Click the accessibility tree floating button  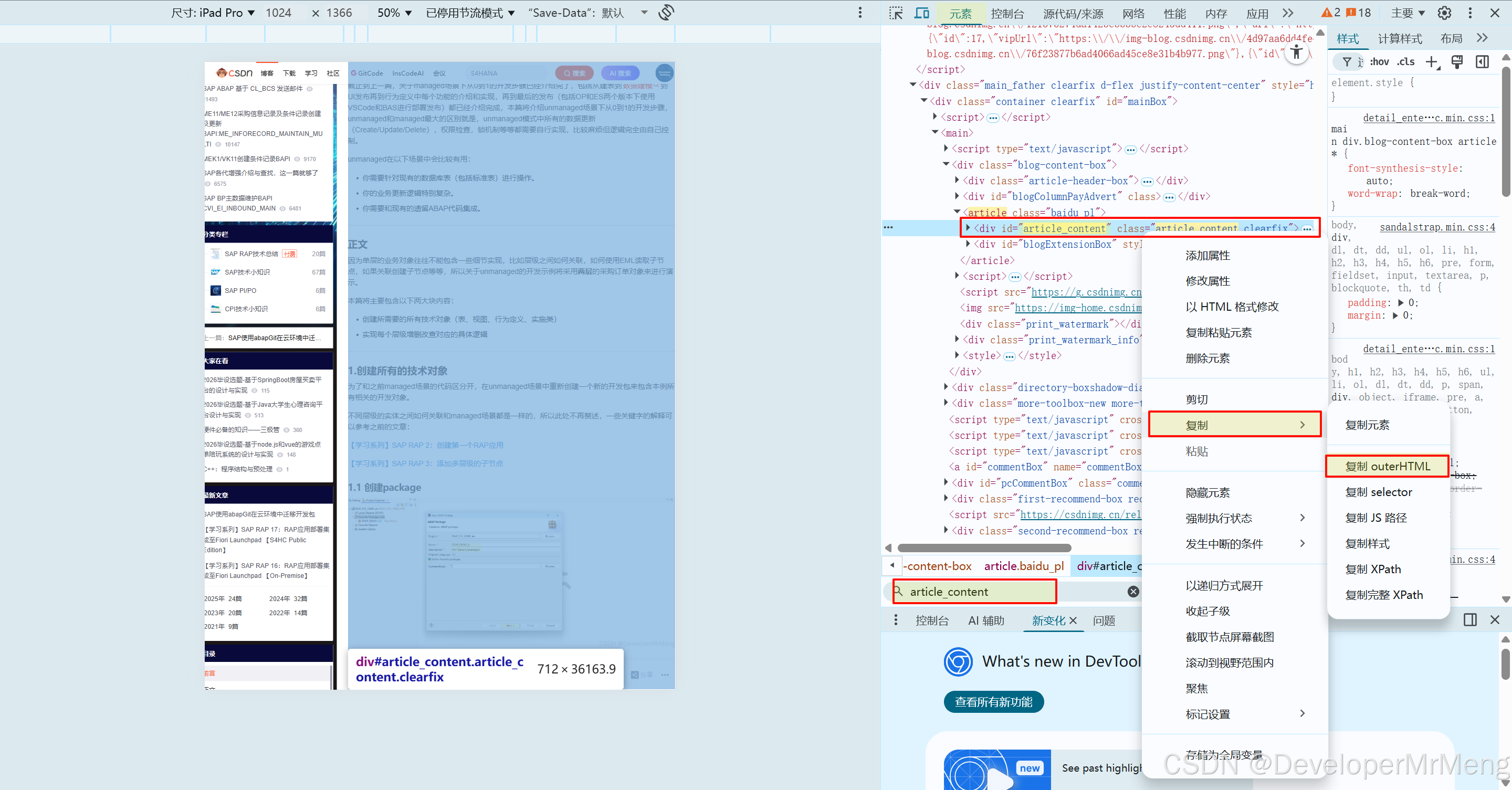(x=1297, y=54)
